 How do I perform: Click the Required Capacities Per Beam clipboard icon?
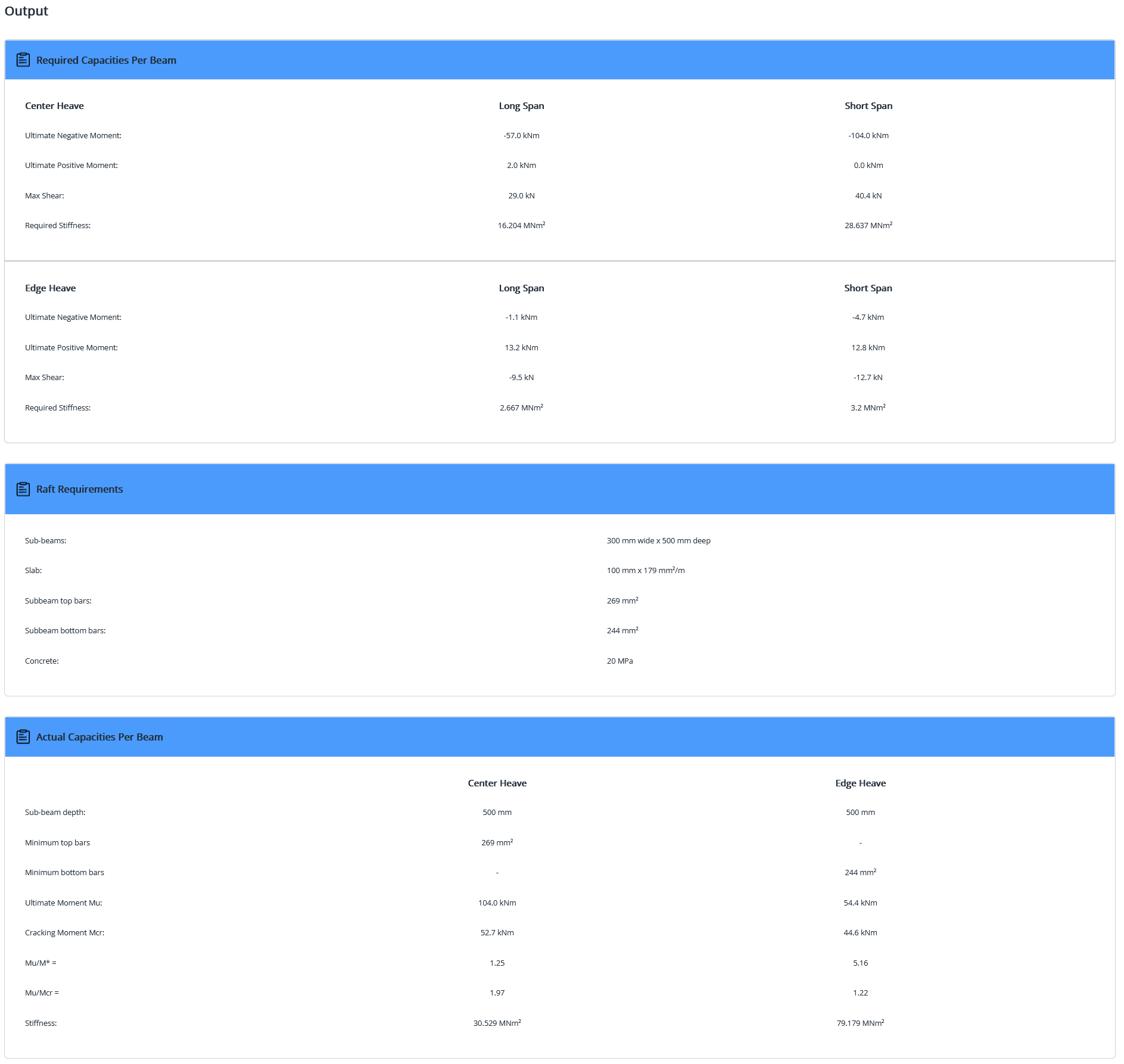pos(23,60)
